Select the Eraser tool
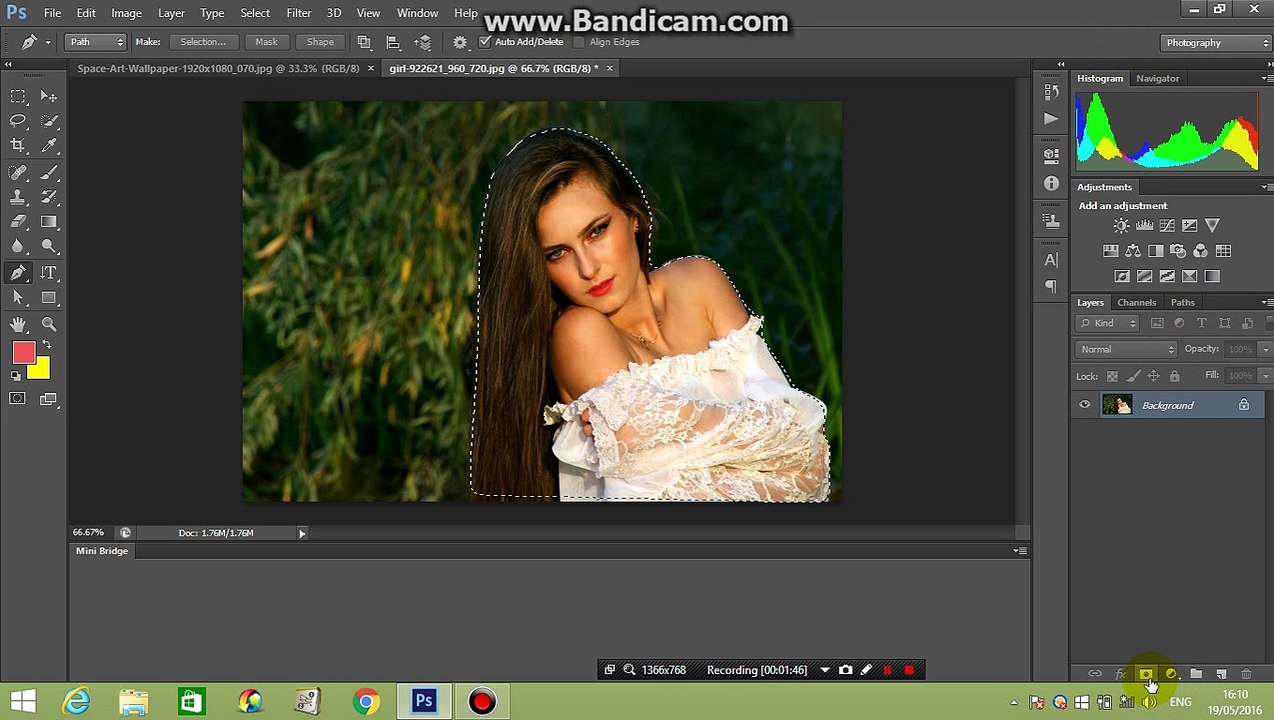 pos(18,222)
